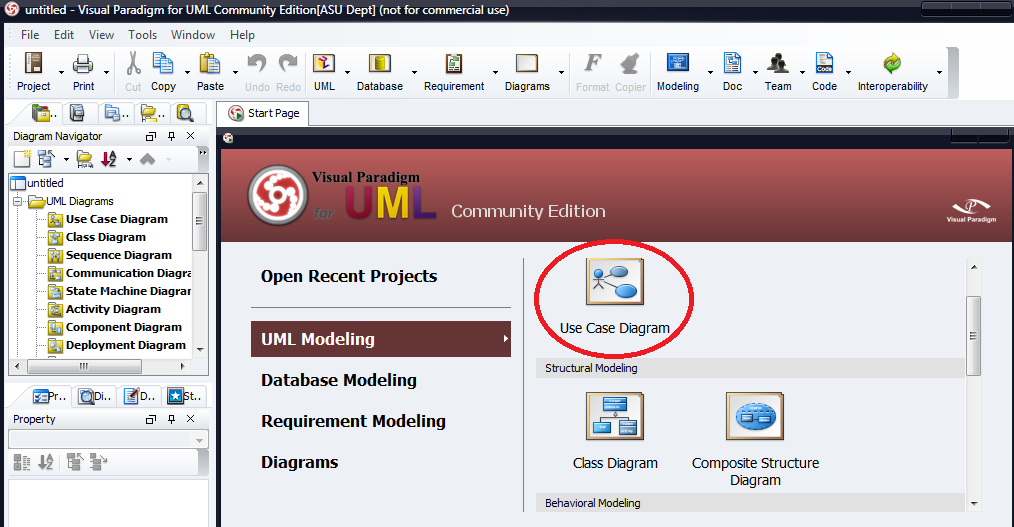This screenshot has width=1014, height=527.
Task: Click Use Case Diagram thumbnail on Start Page
Action: point(615,282)
